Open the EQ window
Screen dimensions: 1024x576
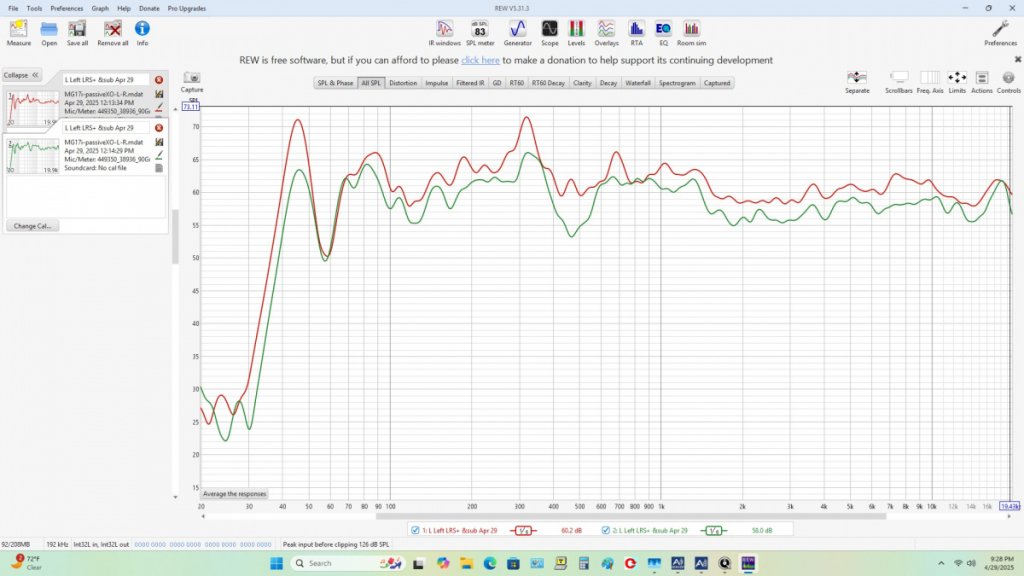pyautogui.click(x=663, y=33)
